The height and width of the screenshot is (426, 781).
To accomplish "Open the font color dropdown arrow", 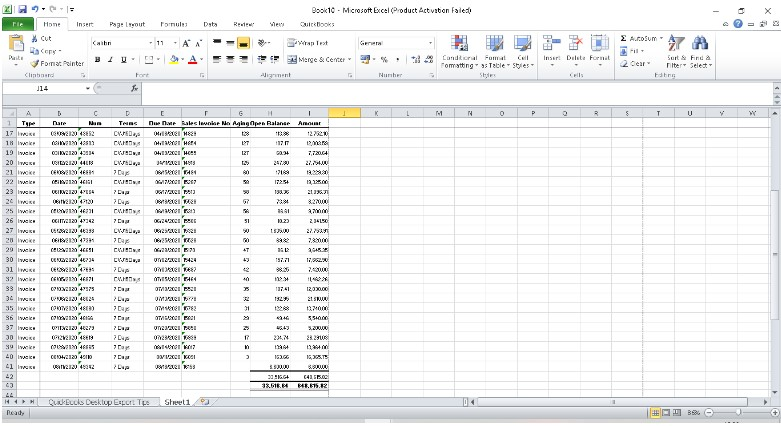I will point(201,59).
